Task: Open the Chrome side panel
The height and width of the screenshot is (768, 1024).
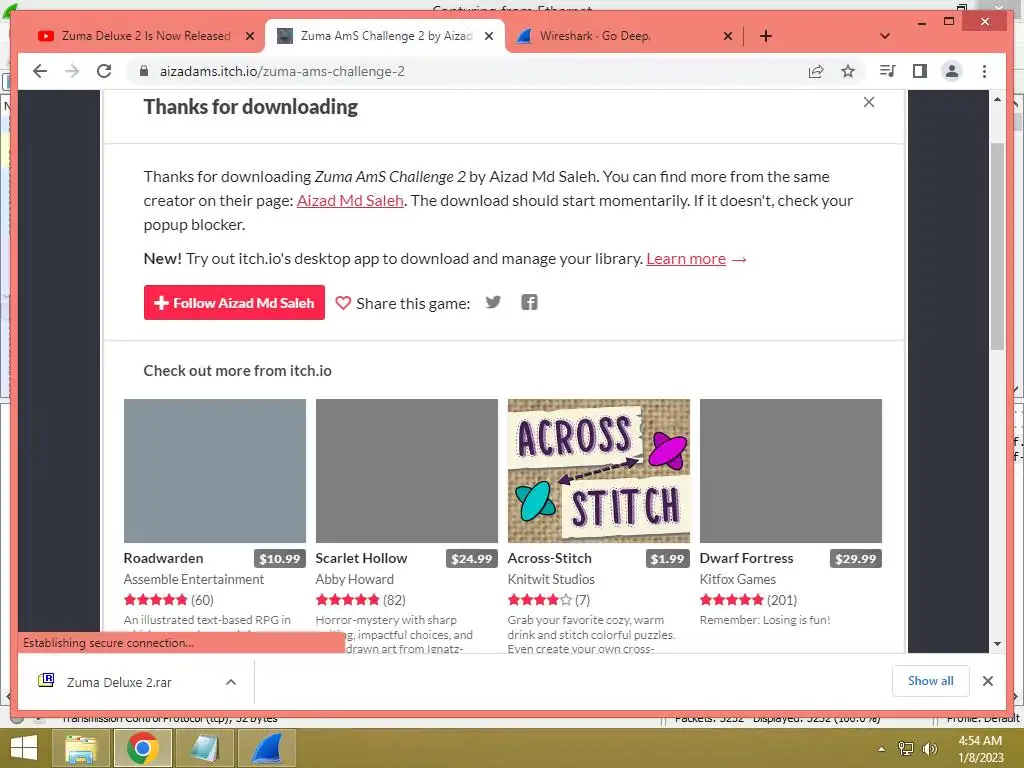Action: 920,71
